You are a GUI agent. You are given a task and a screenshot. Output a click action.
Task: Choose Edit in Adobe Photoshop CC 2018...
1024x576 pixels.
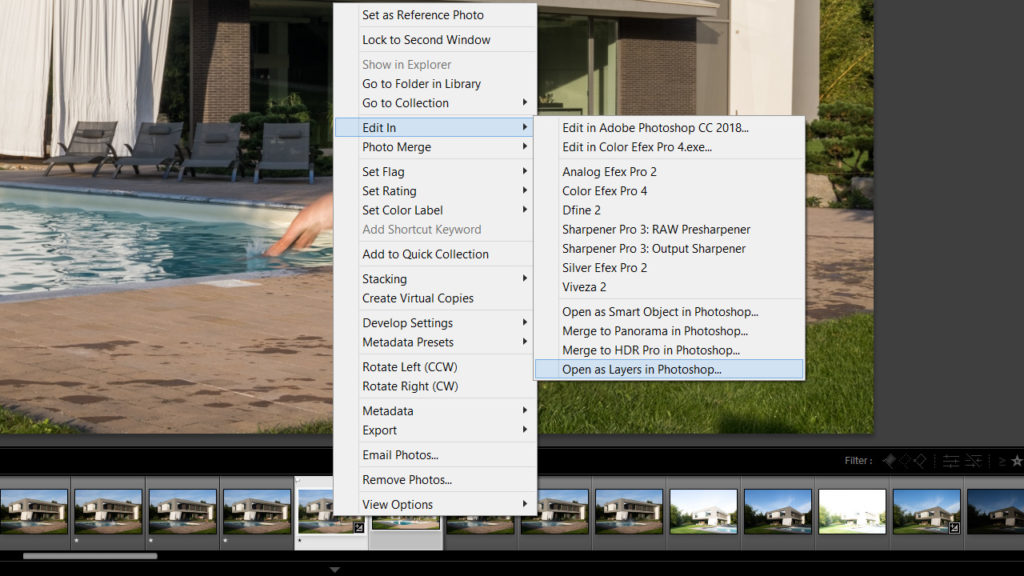pos(669,127)
